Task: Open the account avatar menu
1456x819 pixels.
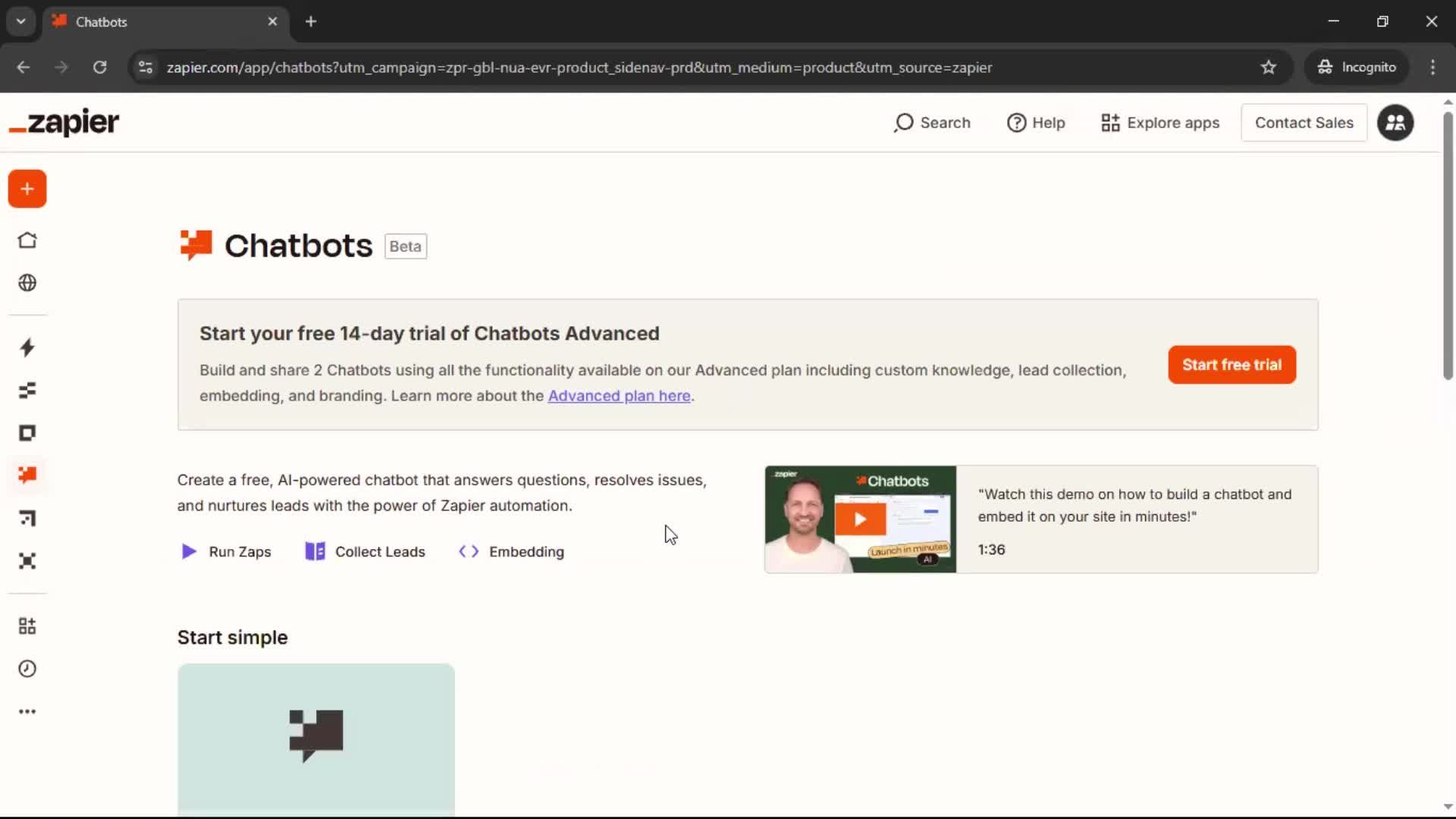Action: (1395, 123)
